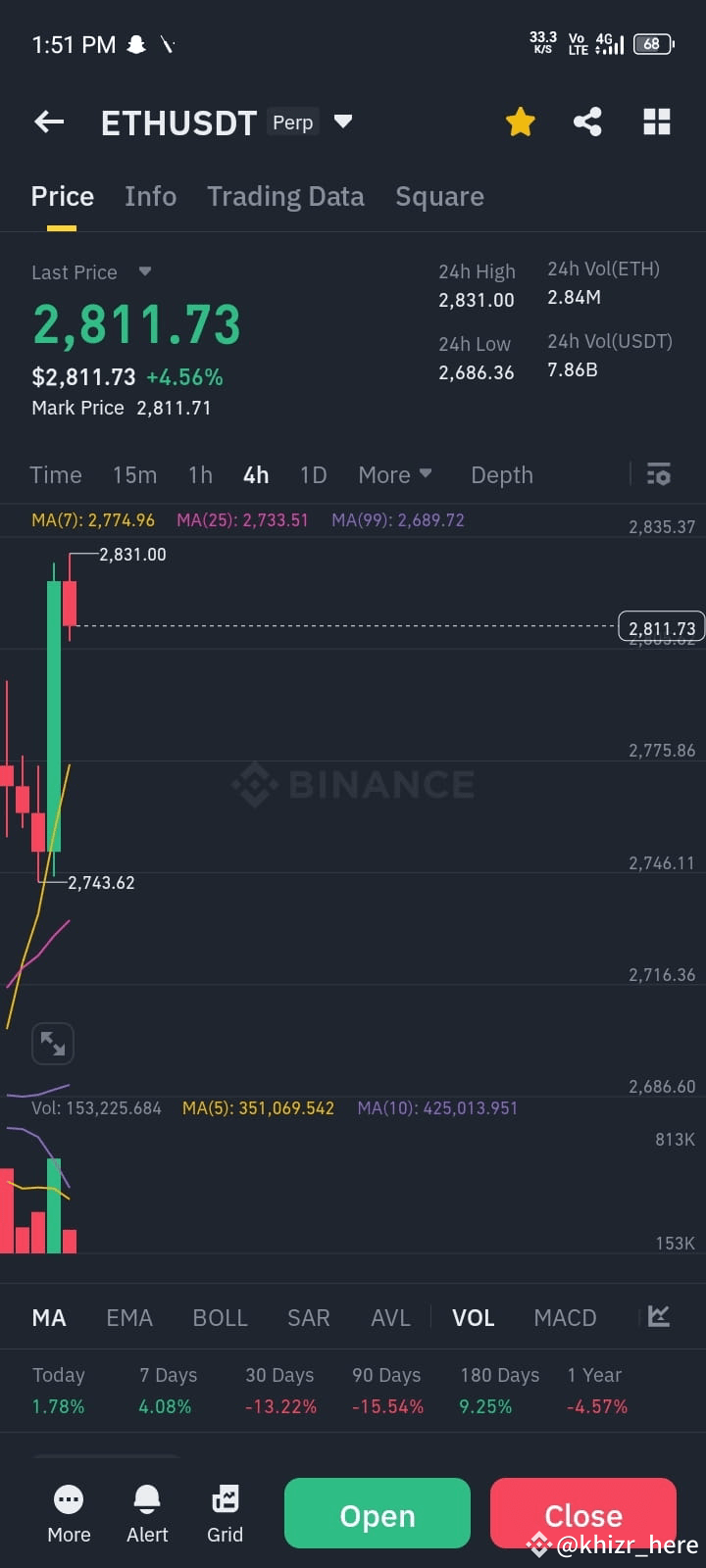
Task: Tap the Grid trading icon at bottom
Action: [225, 1512]
